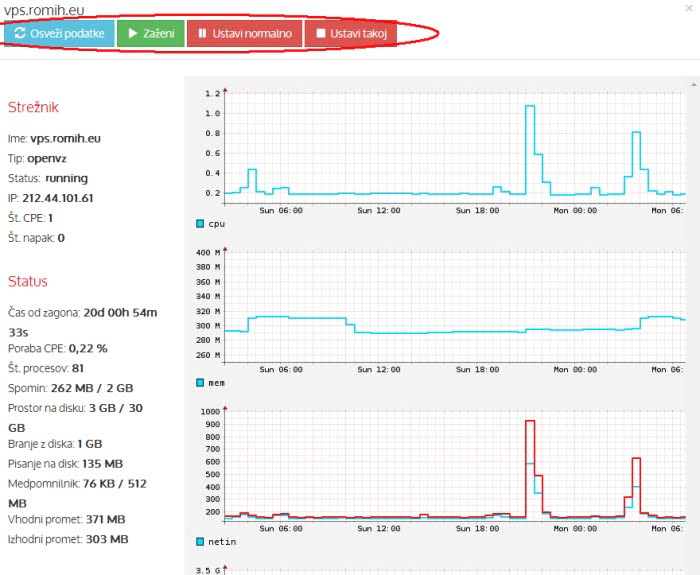The image size is (700, 575).
Task: Click the Medpomnilnik value 76 KB / 512
Action: point(115,483)
